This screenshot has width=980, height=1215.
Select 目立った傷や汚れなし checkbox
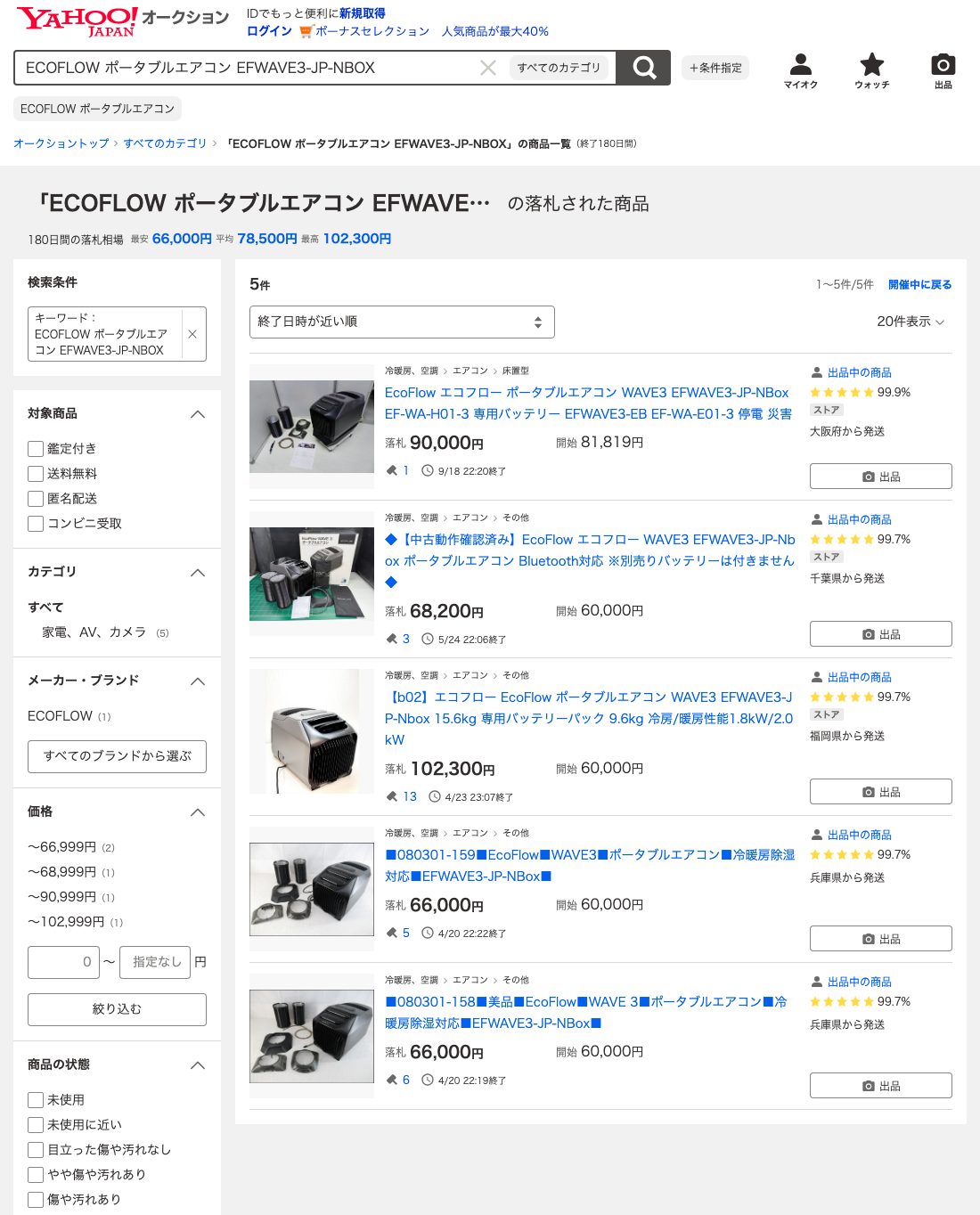(36, 1150)
